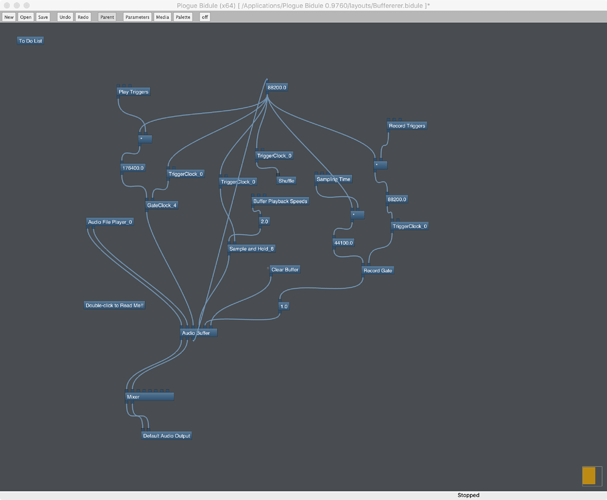Viewport: 607px width, 500px height.
Task: Select the Clear Buffer node
Action: point(284,269)
